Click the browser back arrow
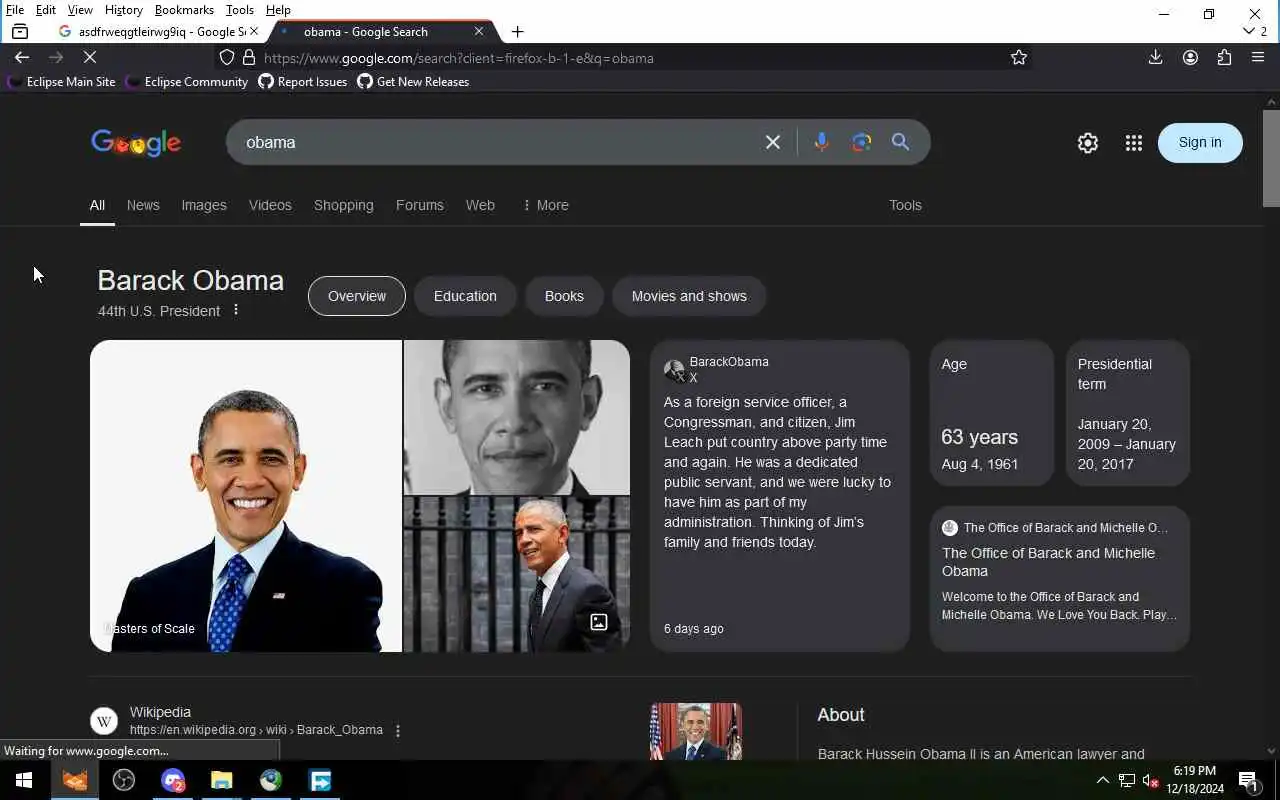Screen dimensions: 1280x800 tap(22, 58)
